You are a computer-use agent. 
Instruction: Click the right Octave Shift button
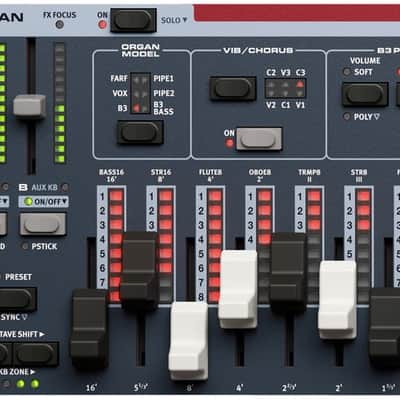coord(36,354)
